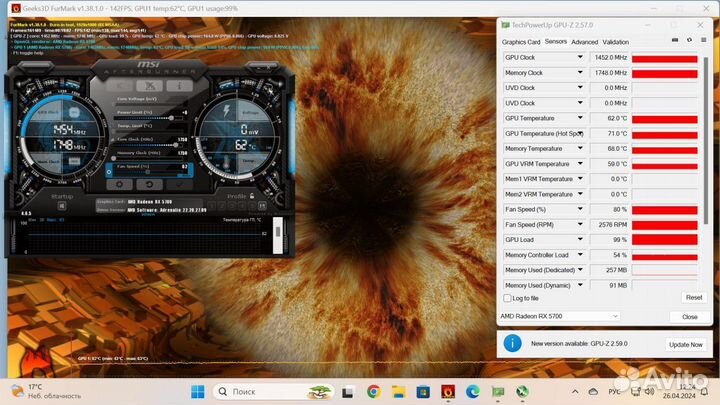
Task: Expand the Memory Temperature sensor dropdown arrow
Action: (x=580, y=148)
